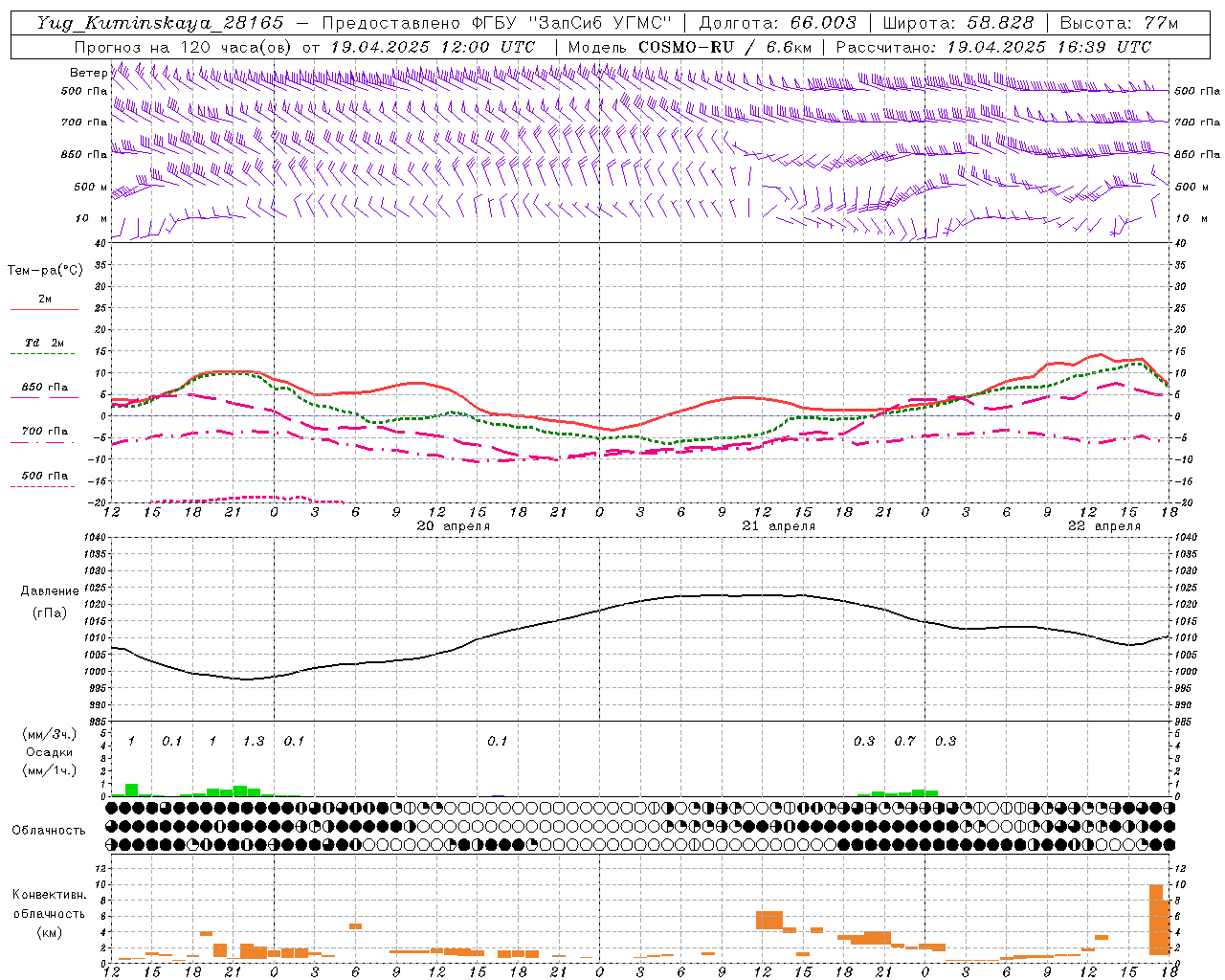The image size is (1225, 980).
Task: Select the provider text ФГБУ "ЗапСиб УГМС"
Action: [572, 23]
